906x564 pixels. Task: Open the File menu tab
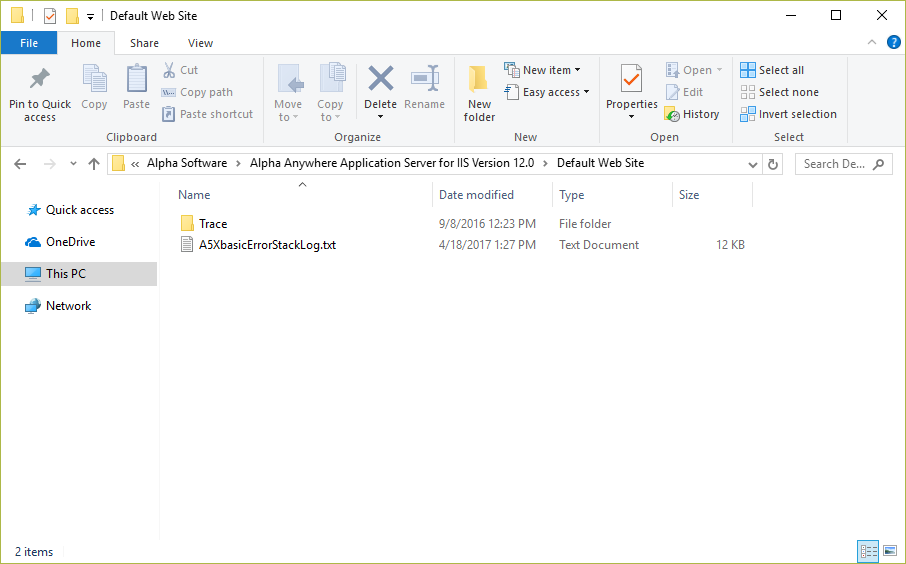[29, 43]
